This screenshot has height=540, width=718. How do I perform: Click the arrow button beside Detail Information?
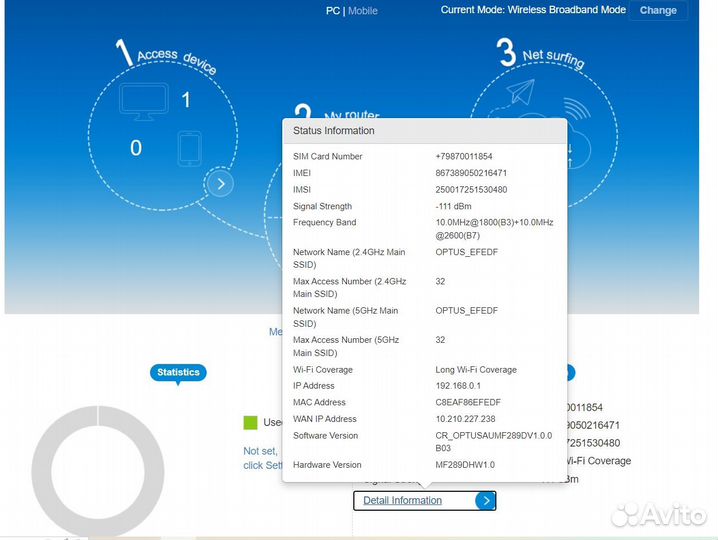tap(485, 501)
